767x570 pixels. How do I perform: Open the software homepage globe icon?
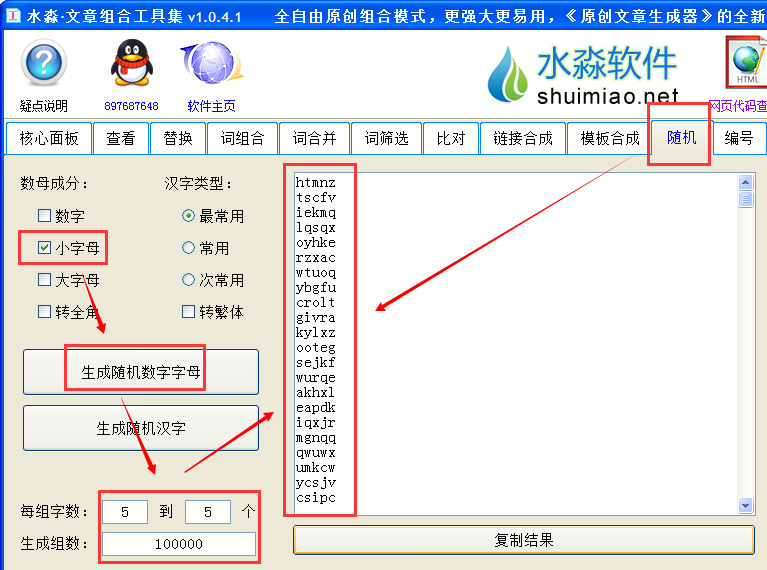[210, 65]
